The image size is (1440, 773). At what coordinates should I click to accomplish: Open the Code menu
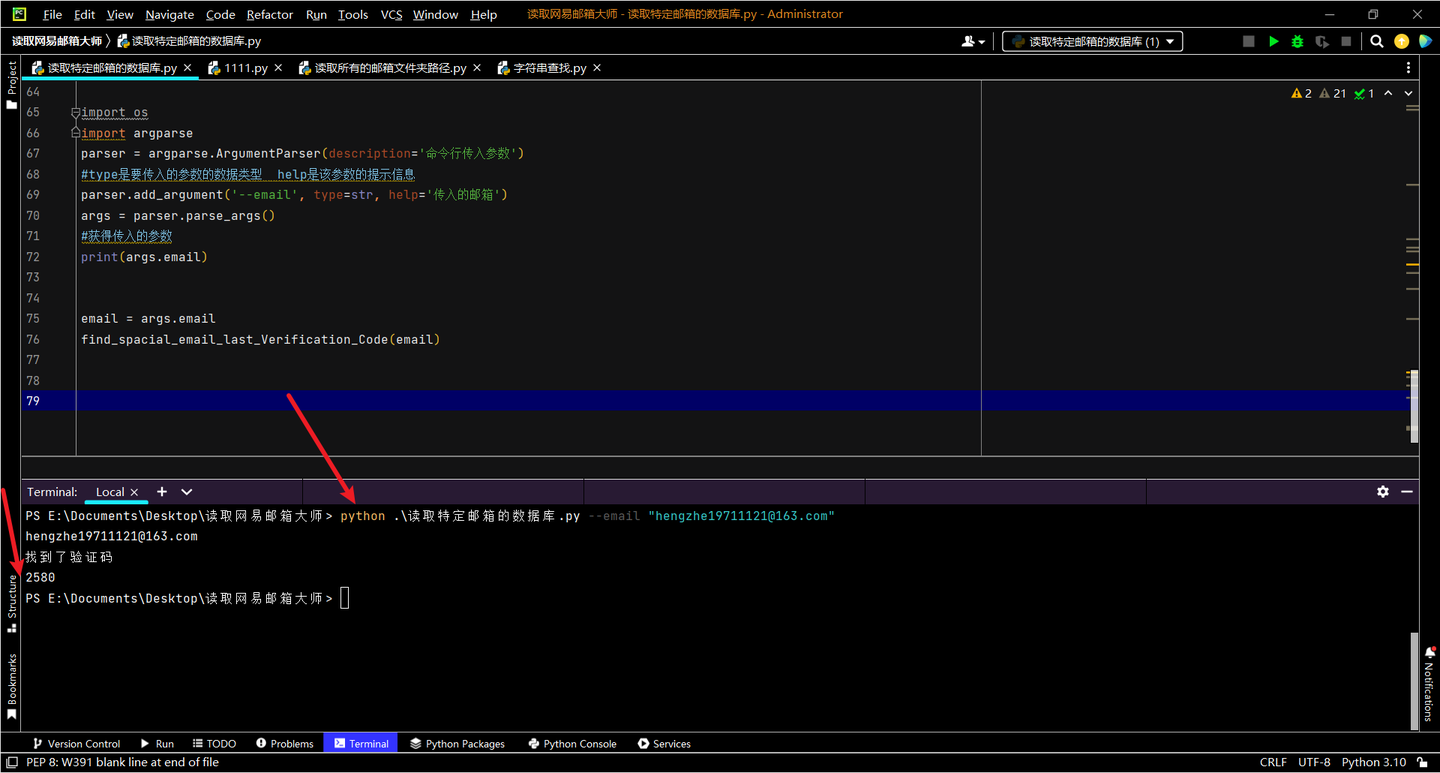tap(220, 15)
